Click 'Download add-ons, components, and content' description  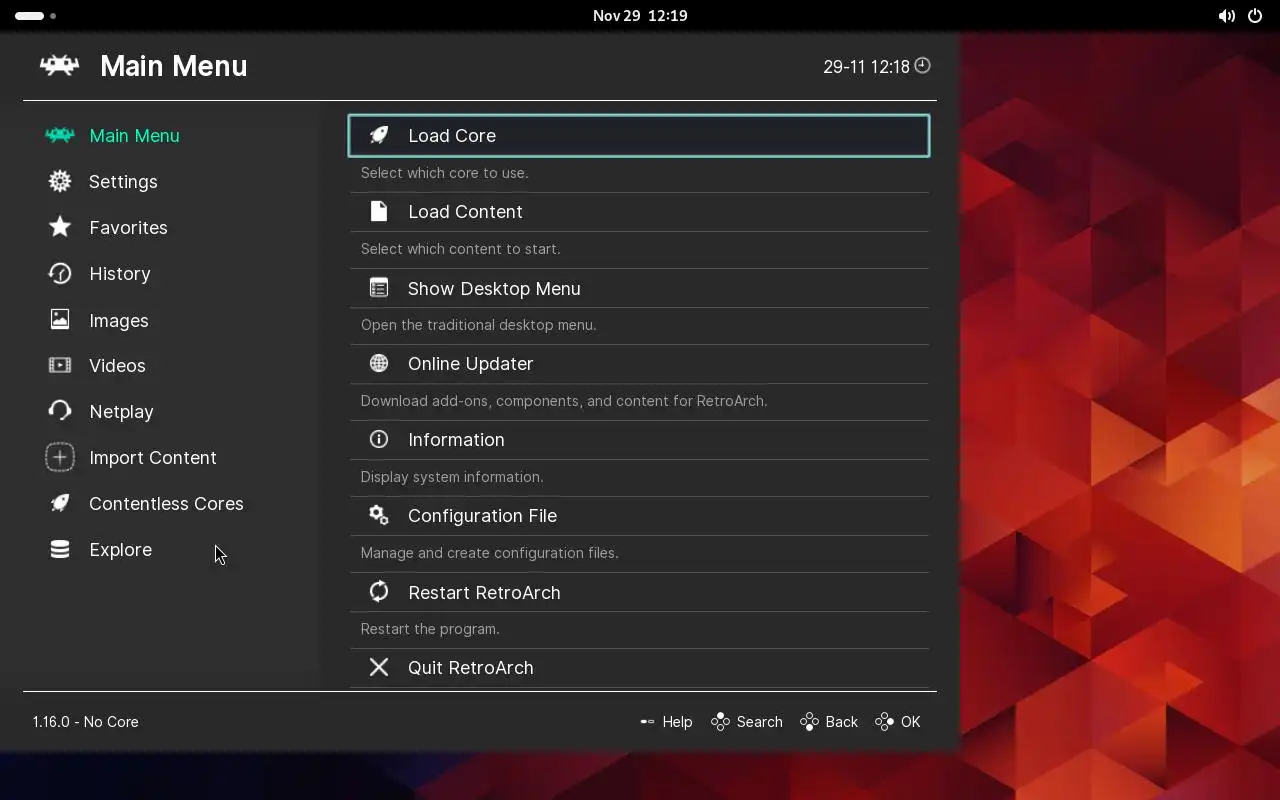[x=564, y=400]
